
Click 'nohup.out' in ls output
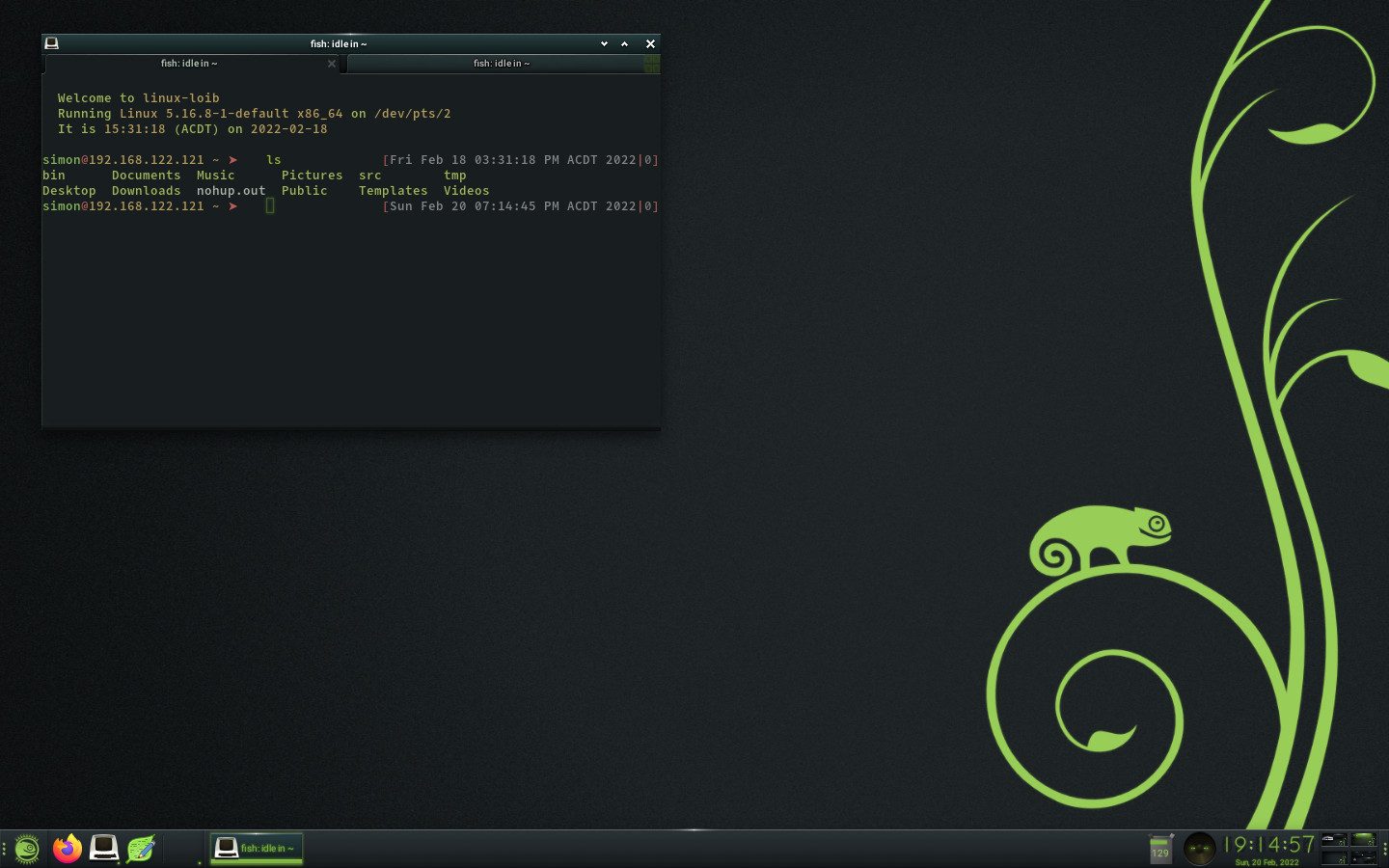pyautogui.click(x=231, y=191)
